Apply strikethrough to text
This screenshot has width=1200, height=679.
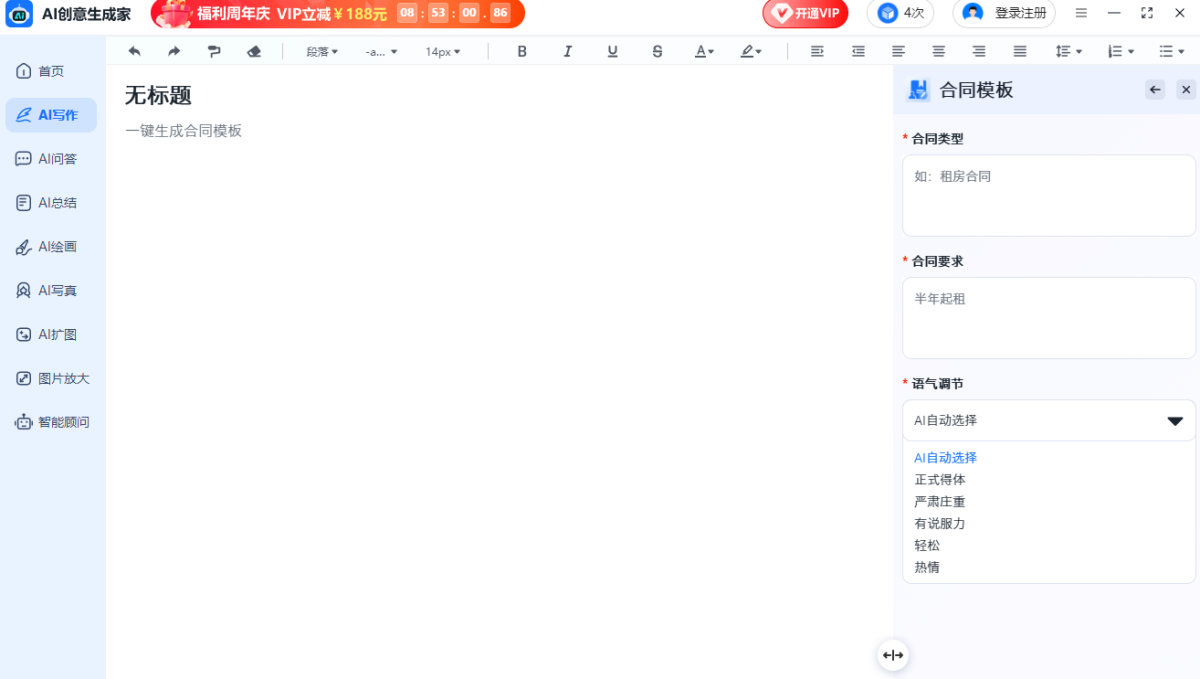[657, 51]
